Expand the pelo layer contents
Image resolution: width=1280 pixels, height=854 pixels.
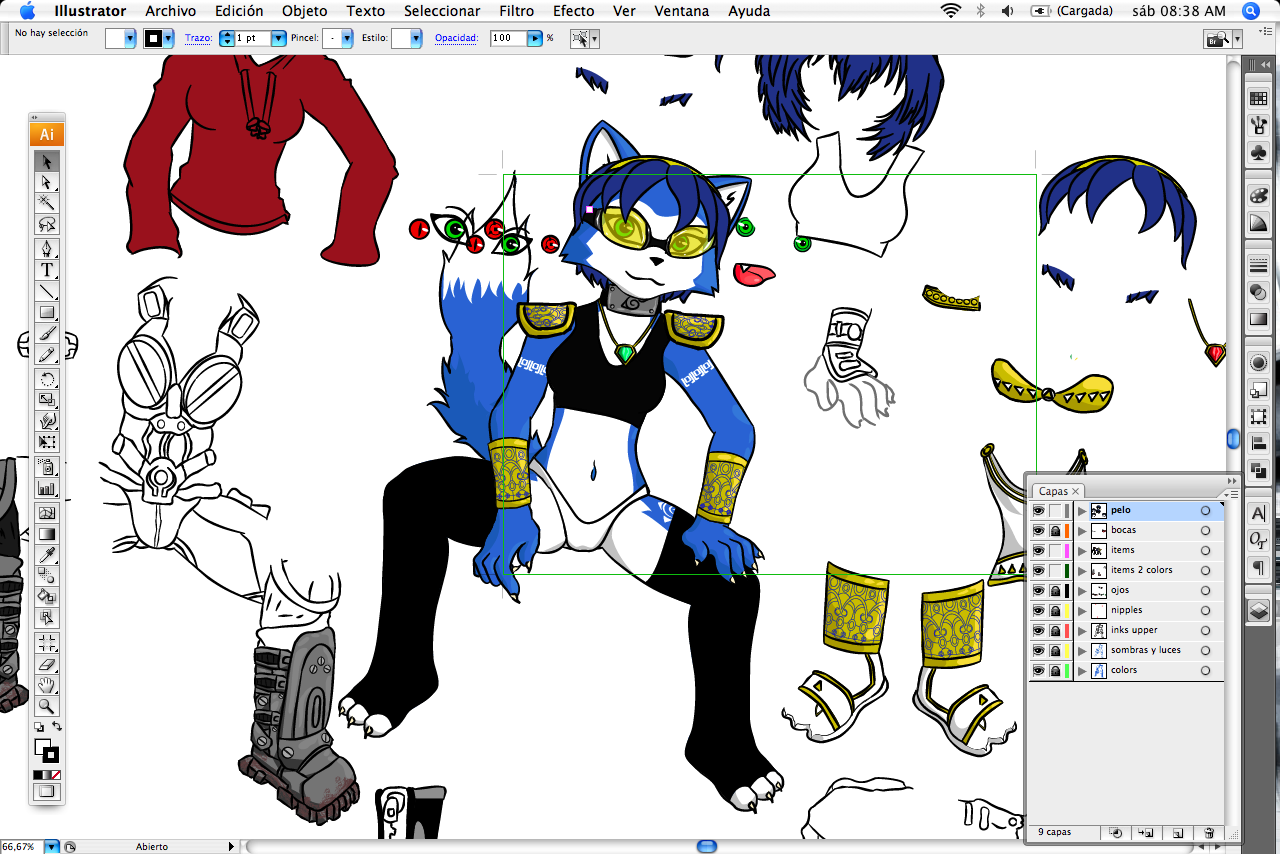tap(1081, 510)
